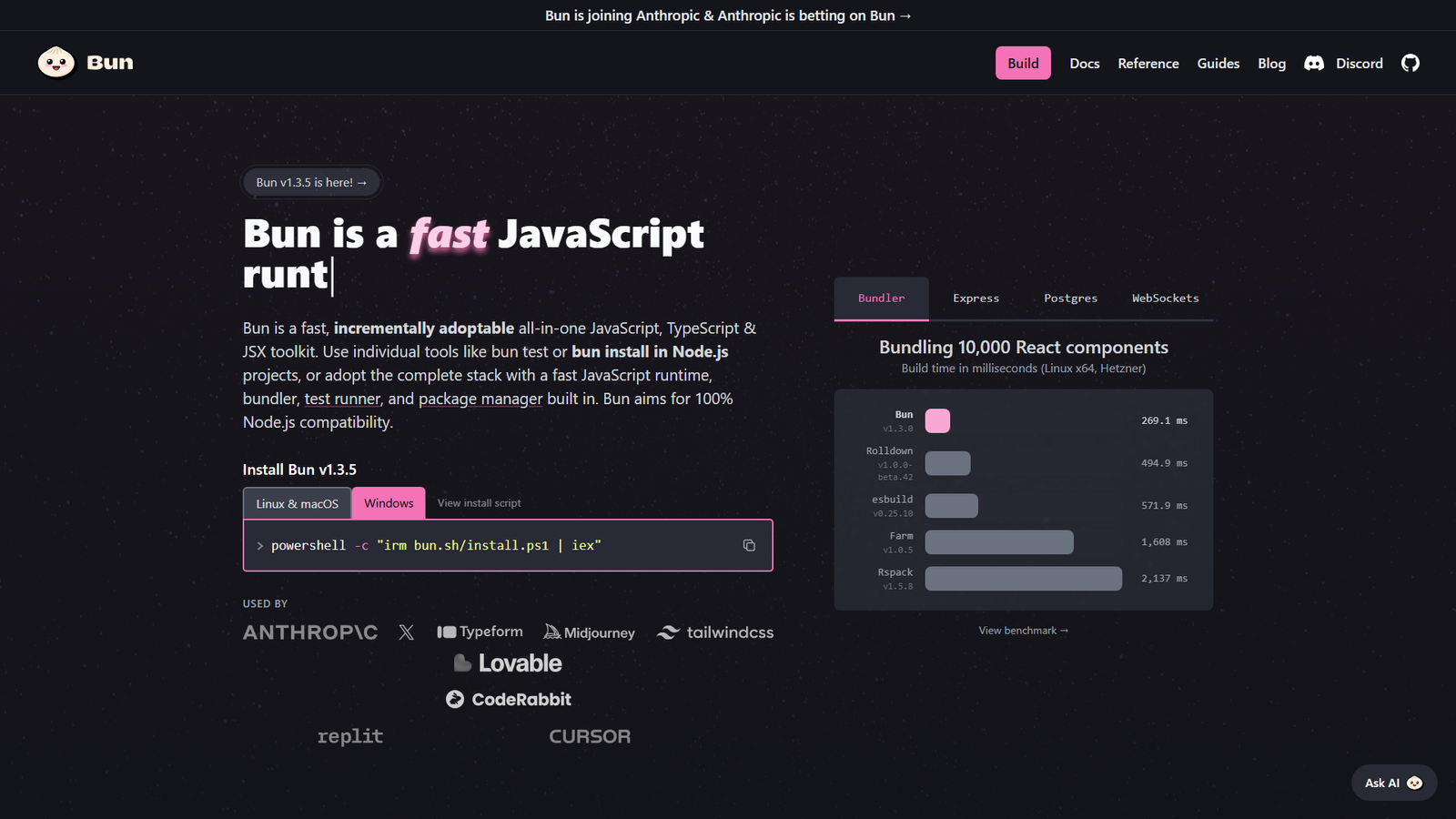Open the Guides navigation link
This screenshot has width=1456, height=819.
(x=1218, y=64)
